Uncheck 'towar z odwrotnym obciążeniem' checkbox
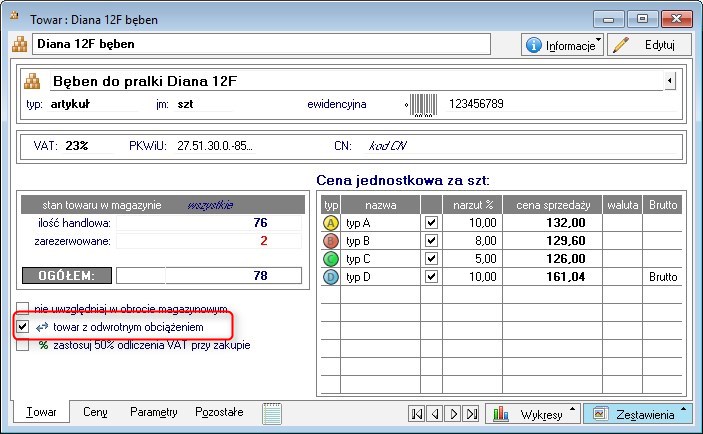The image size is (703, 434). pos(22,327)
